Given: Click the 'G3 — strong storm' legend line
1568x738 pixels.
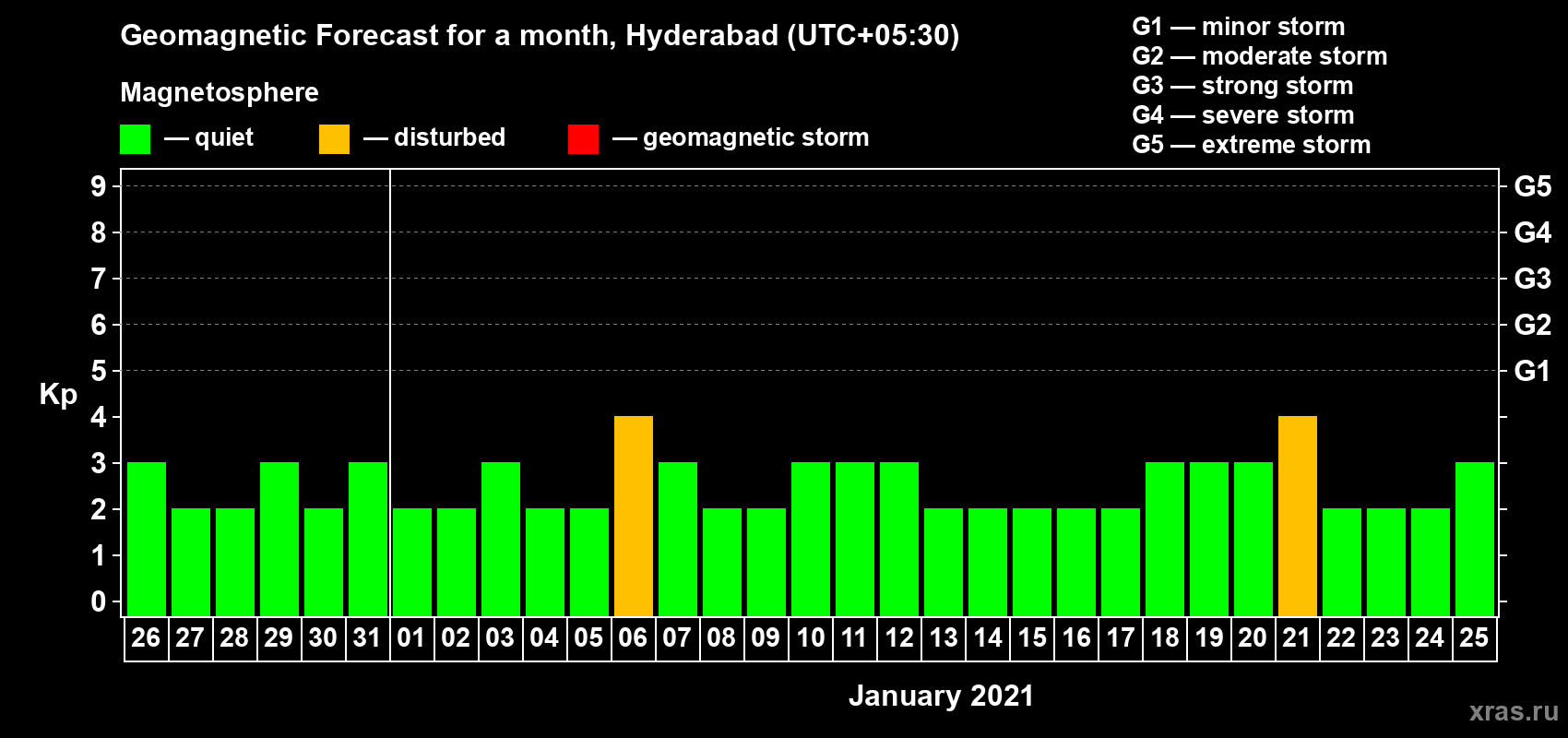Looking at the screenshot, I should tap(1242, 86).
